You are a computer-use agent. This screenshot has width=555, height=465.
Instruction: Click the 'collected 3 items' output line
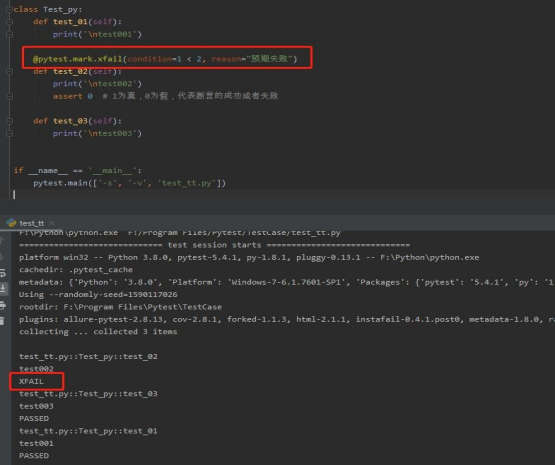tap(98, 332)
